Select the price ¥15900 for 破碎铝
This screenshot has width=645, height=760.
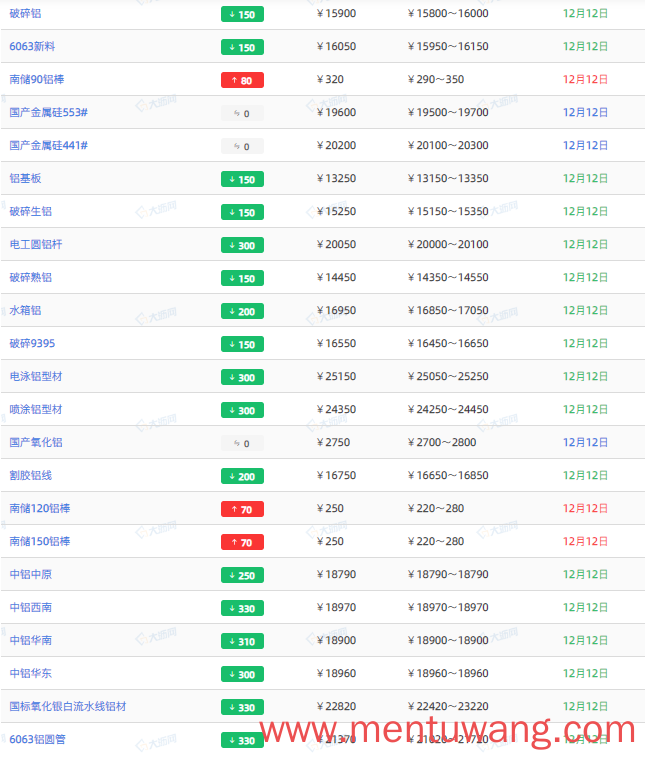pyautogui.click(x=336, y=14)
